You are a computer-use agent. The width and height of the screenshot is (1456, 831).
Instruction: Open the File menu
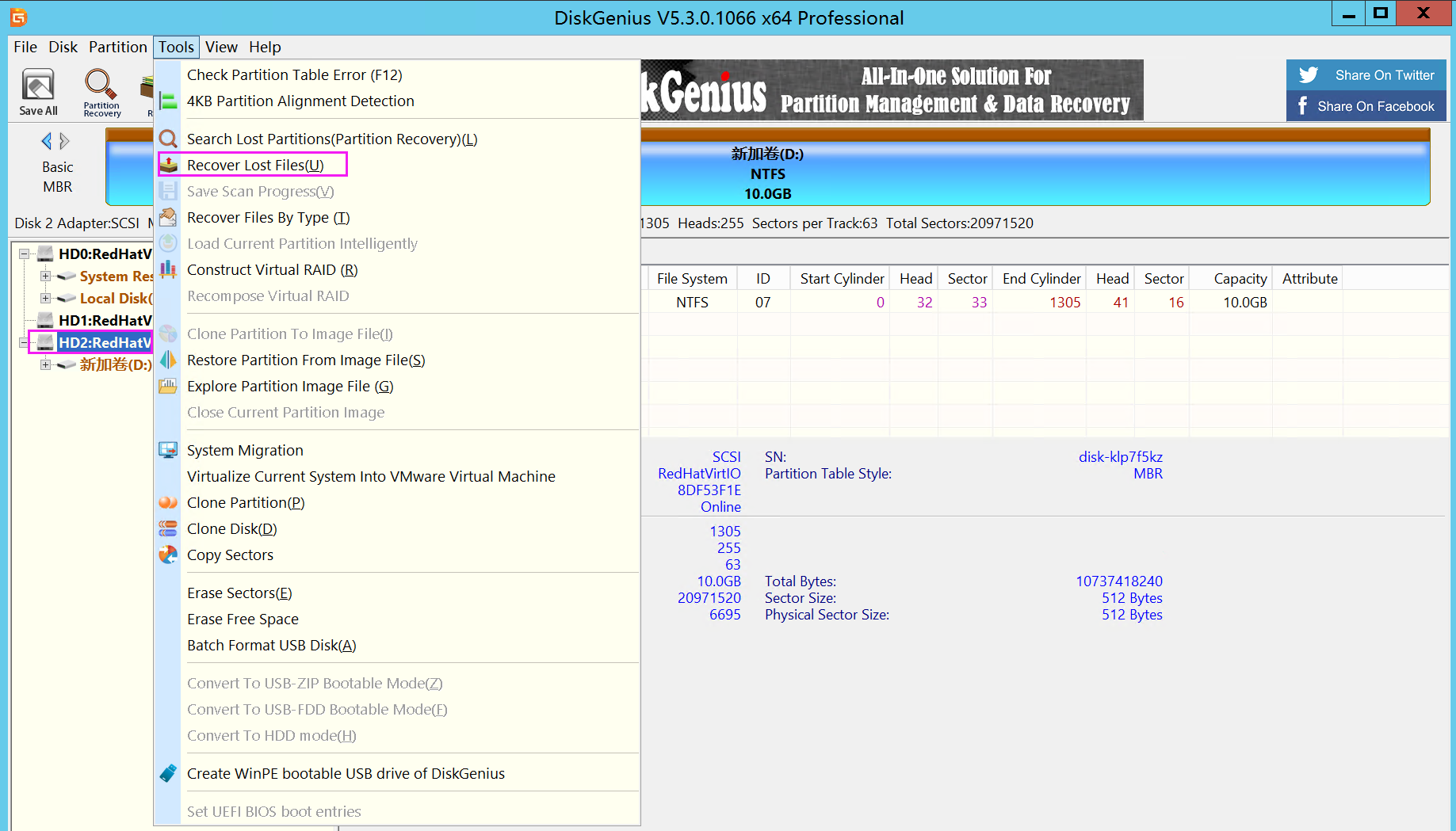point(25,48)
